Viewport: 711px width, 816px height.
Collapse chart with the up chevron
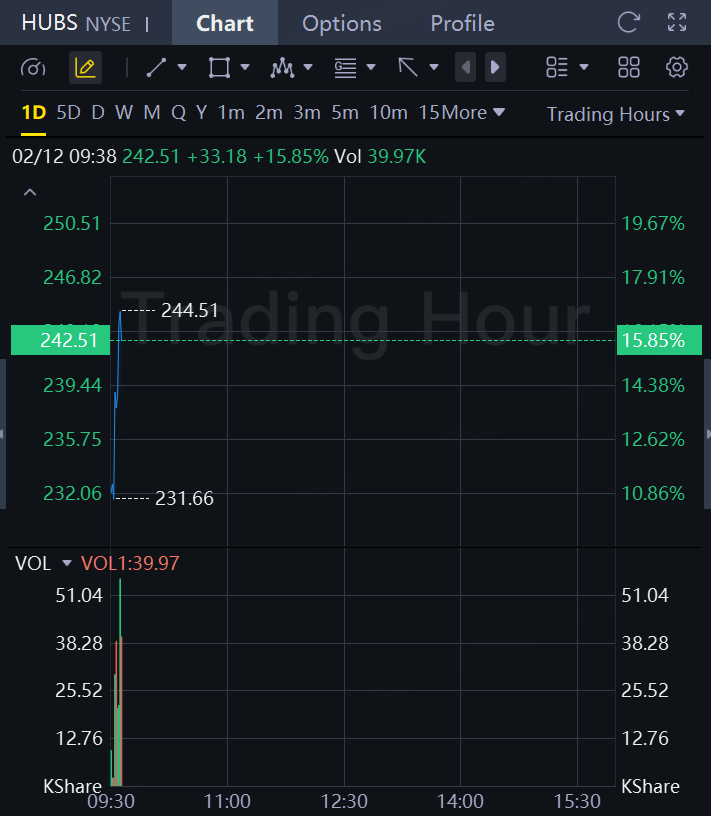[x=30, y=193]
